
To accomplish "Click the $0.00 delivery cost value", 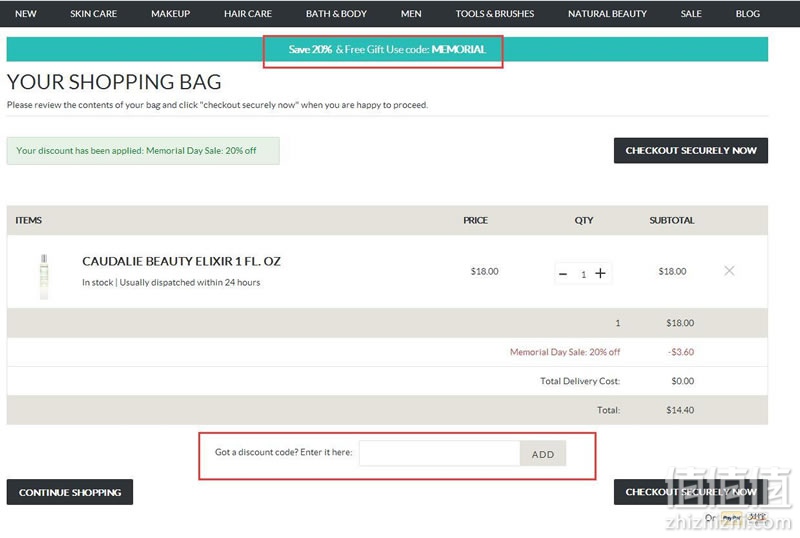I will coord(683,381).
